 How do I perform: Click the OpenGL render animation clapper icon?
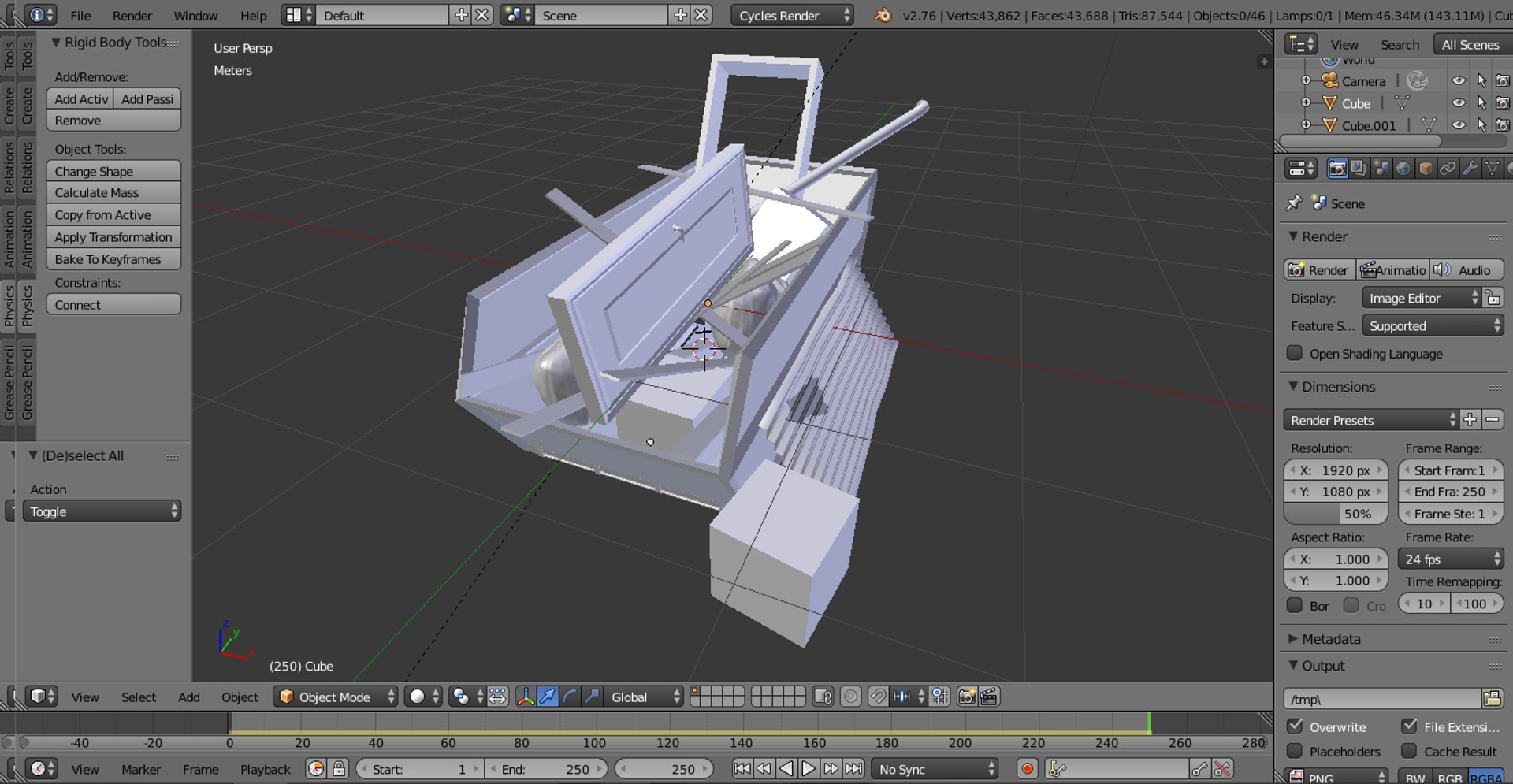tap(989, 697)
